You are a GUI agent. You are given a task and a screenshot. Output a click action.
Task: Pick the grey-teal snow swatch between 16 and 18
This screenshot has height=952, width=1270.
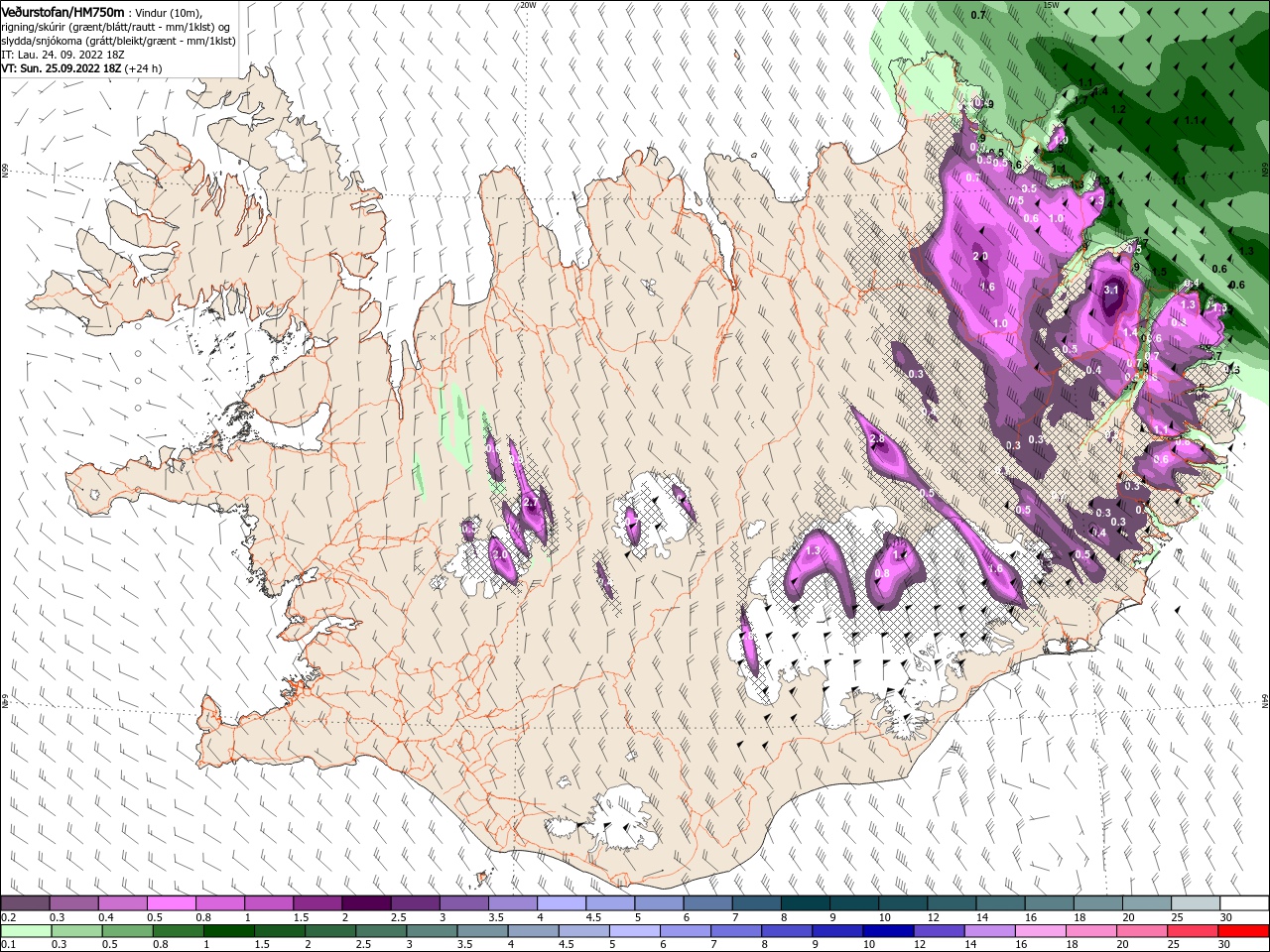coord(1049,902)
